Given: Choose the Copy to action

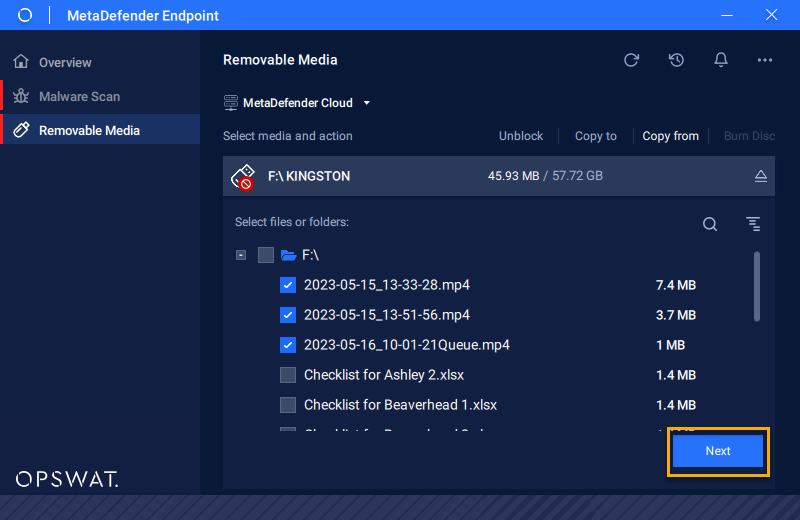Looking at the screenshot, I should [595, 136].
